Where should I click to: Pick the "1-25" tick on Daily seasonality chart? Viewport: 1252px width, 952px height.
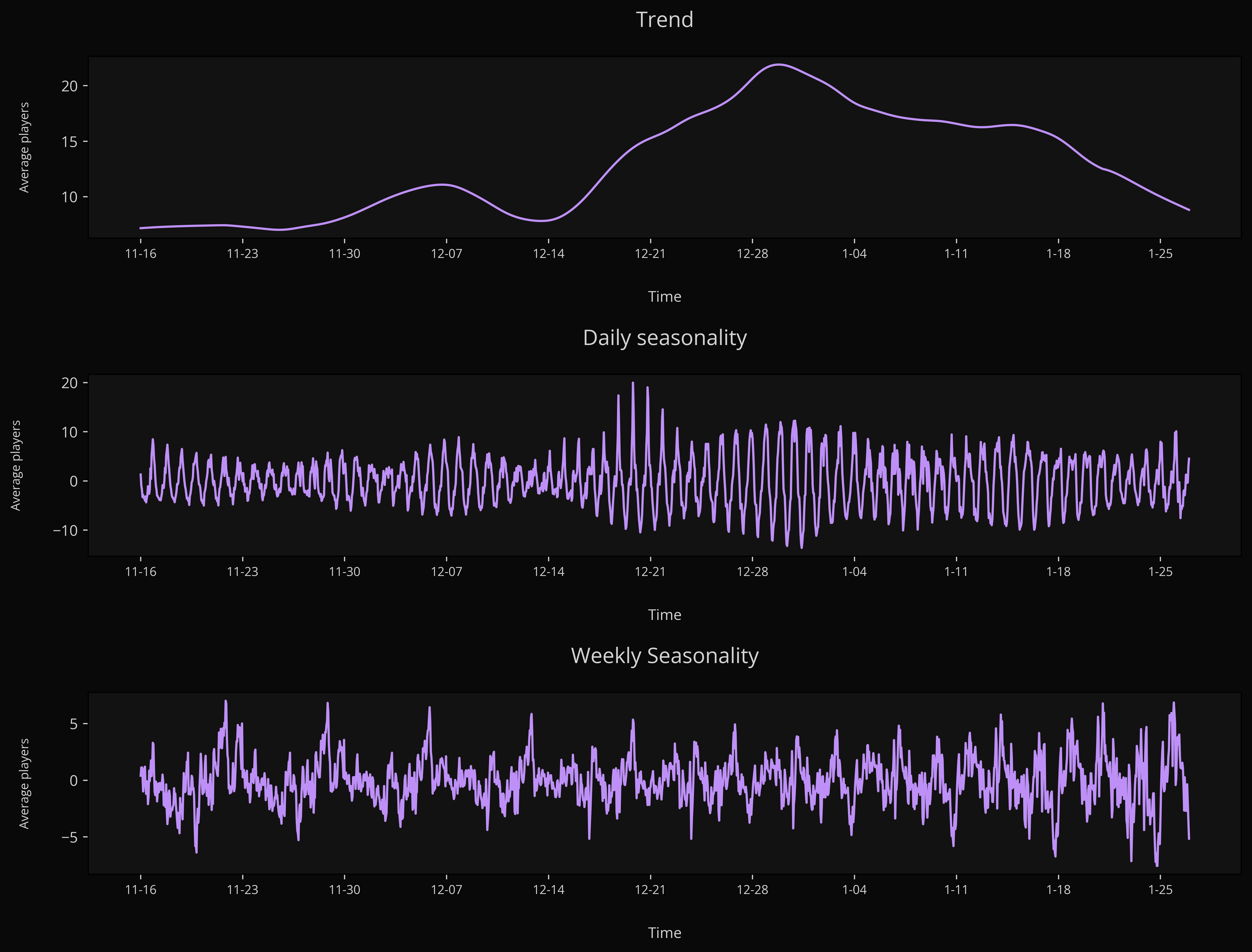1161,572
